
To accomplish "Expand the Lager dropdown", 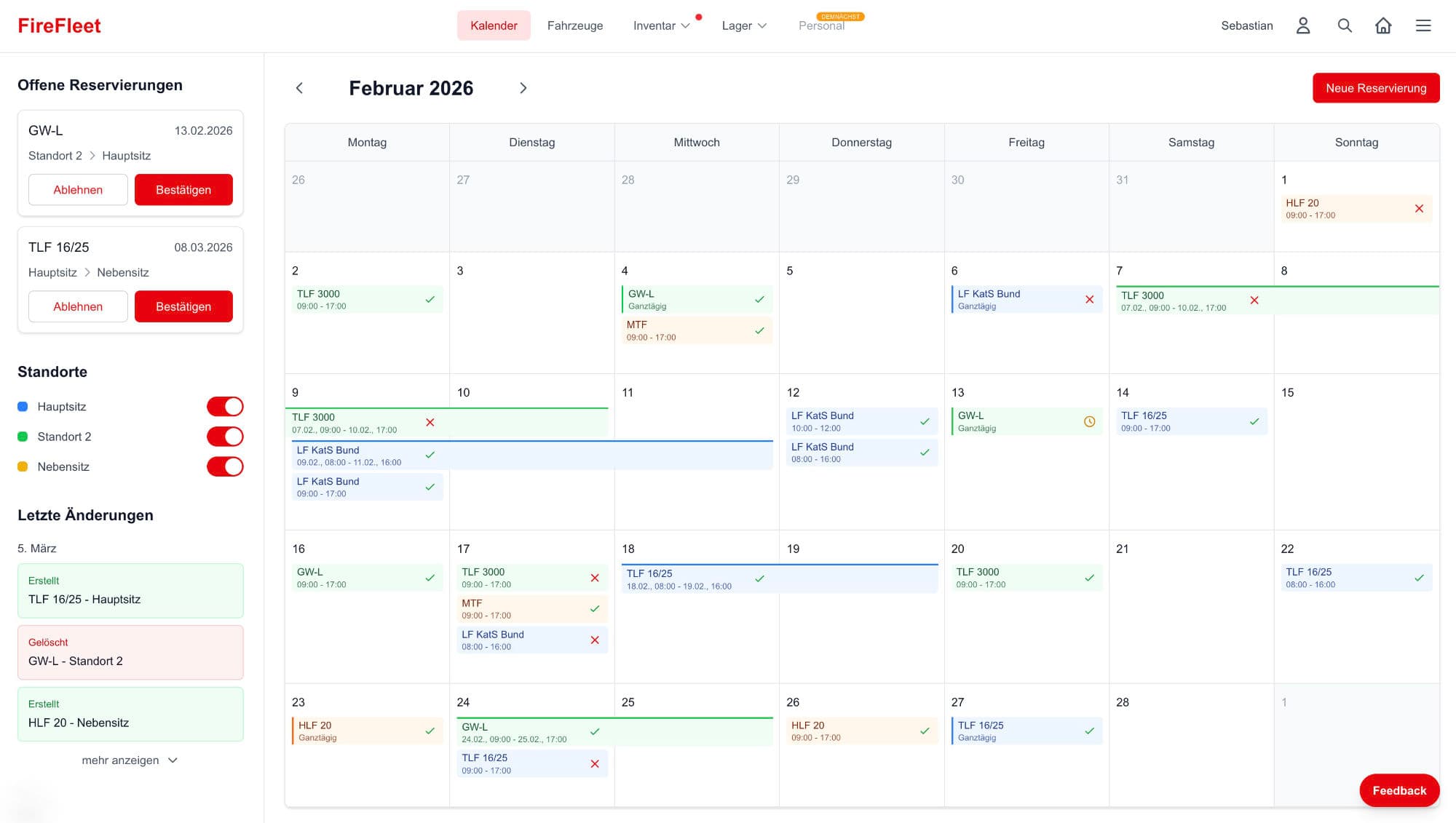I will tap(744, 25).
